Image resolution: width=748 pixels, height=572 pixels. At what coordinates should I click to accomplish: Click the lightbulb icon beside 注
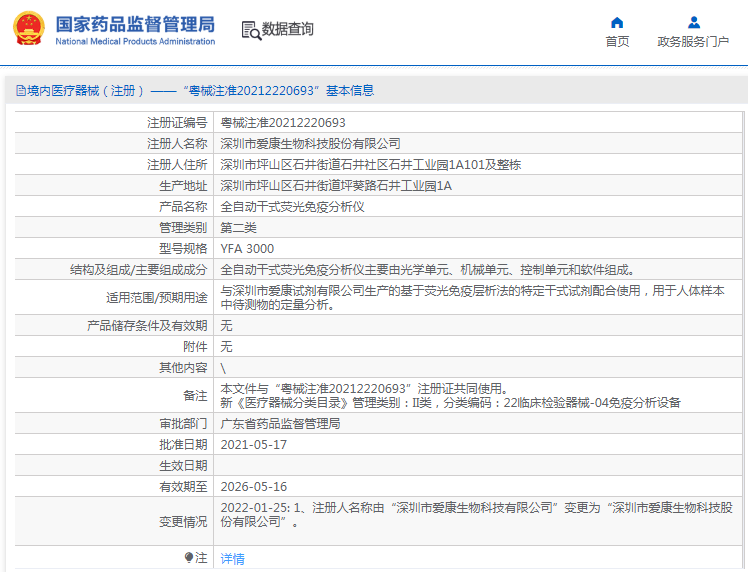[x=189, y=557]
